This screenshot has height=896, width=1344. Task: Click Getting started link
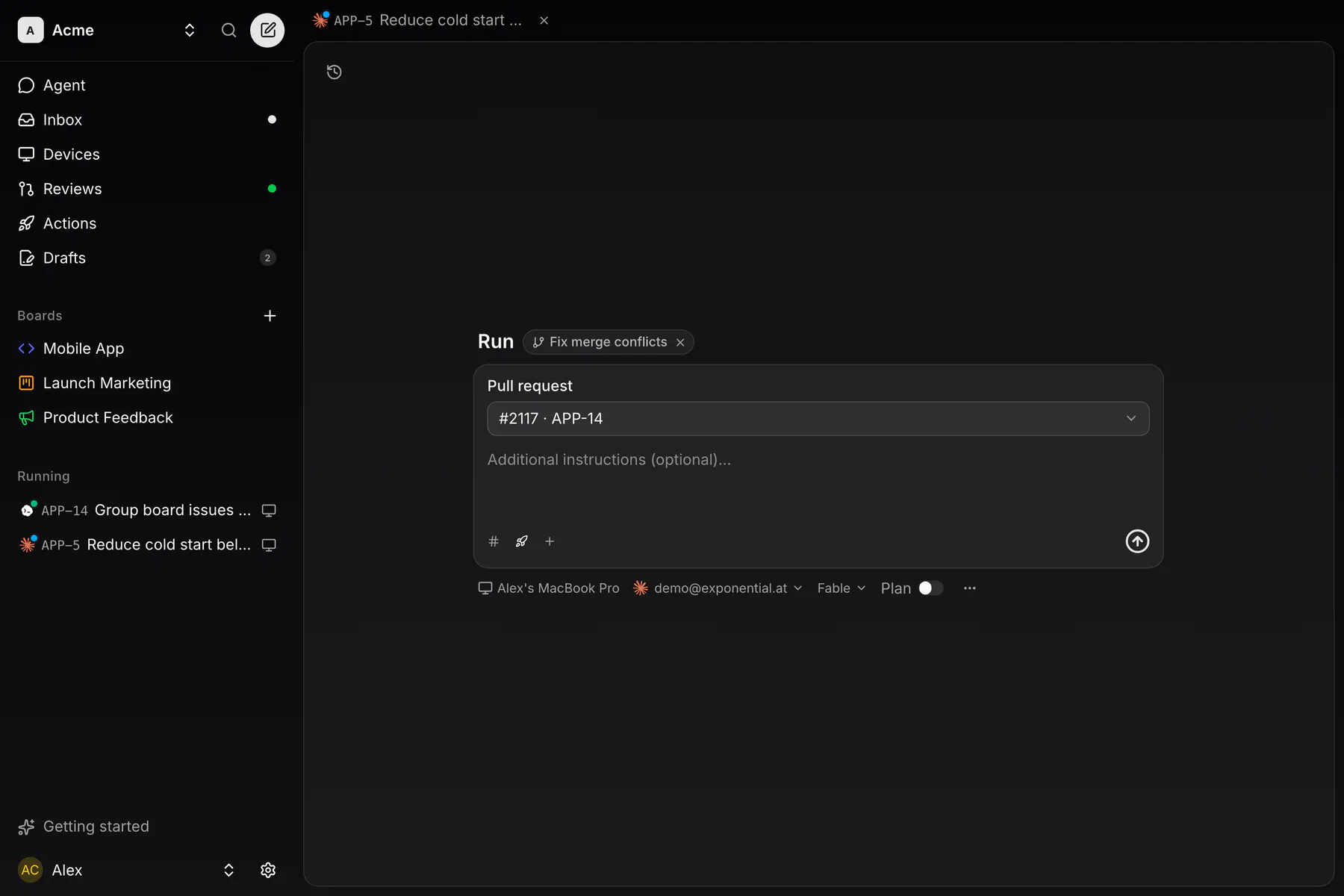tap(84, 827)
